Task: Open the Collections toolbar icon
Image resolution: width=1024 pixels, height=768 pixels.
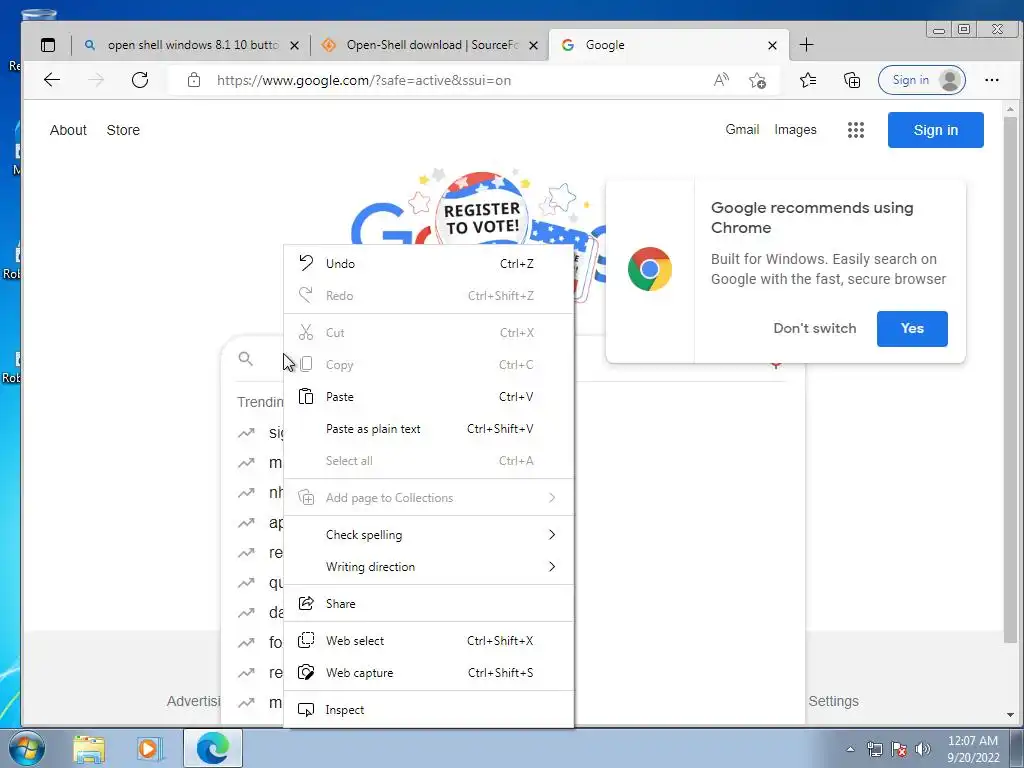Action: pos(852,80)
